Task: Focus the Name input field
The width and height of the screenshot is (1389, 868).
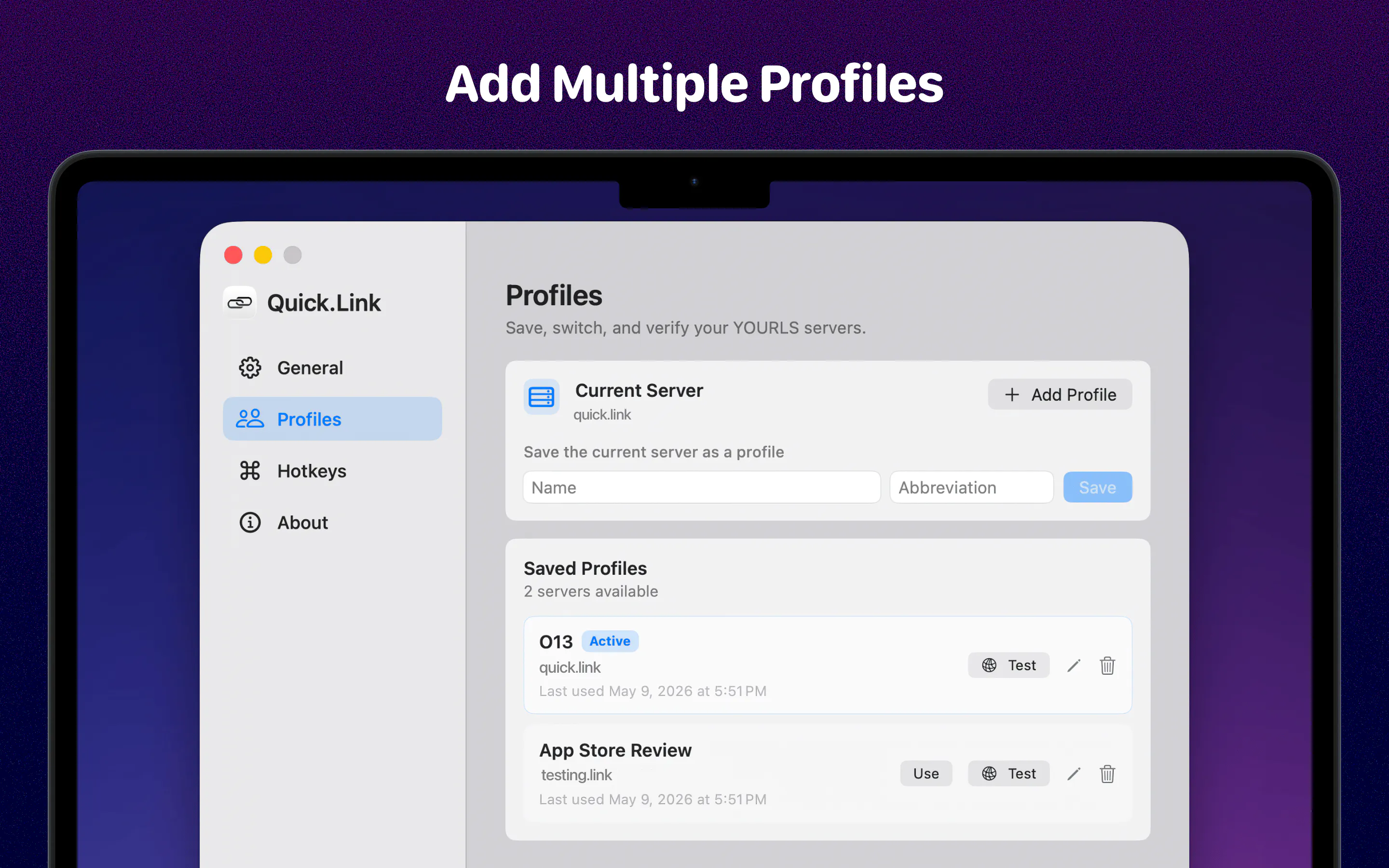Action: click(701, 488)
